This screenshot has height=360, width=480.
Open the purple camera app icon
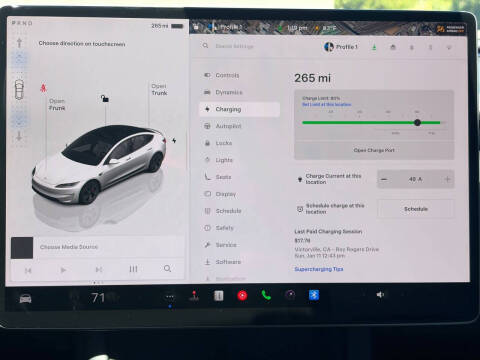290,295
